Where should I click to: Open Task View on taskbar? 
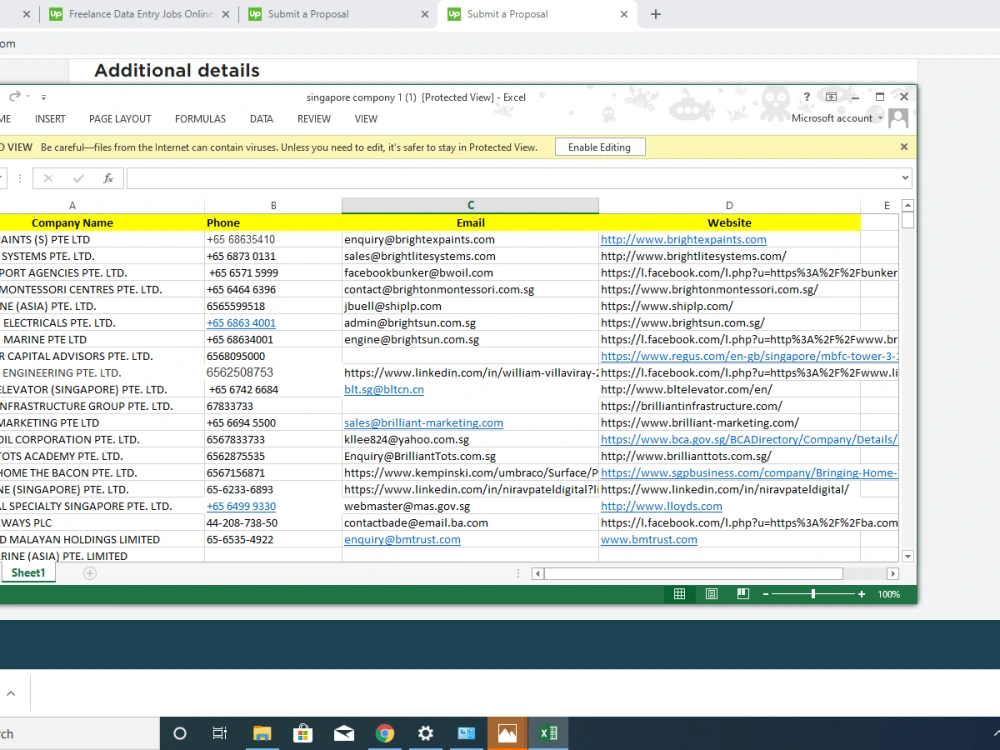coord(219,733)
